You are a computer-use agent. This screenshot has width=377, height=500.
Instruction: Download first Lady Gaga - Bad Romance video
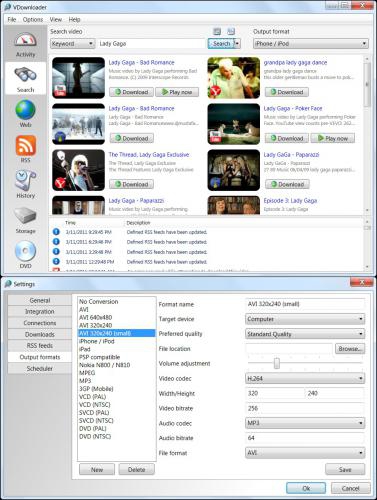pyautogui.click(x=132, y=92)
